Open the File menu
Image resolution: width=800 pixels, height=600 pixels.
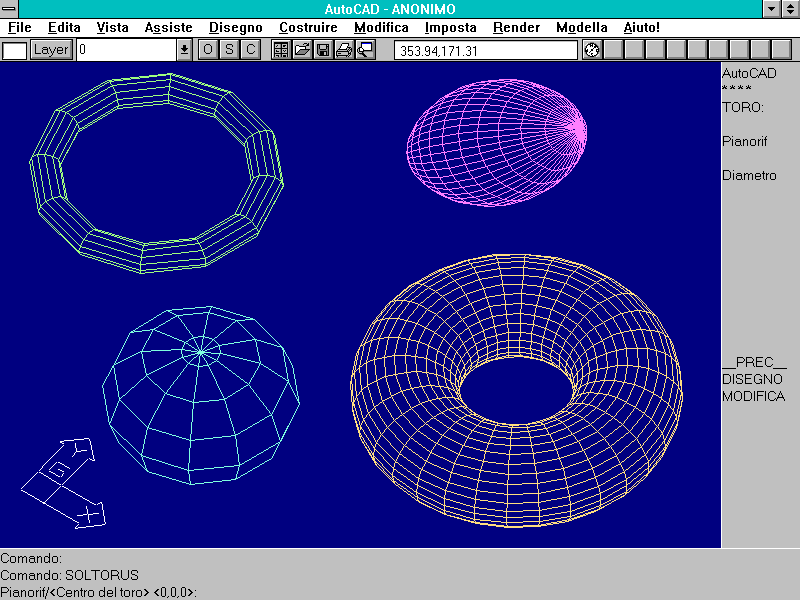pos(20,28)
